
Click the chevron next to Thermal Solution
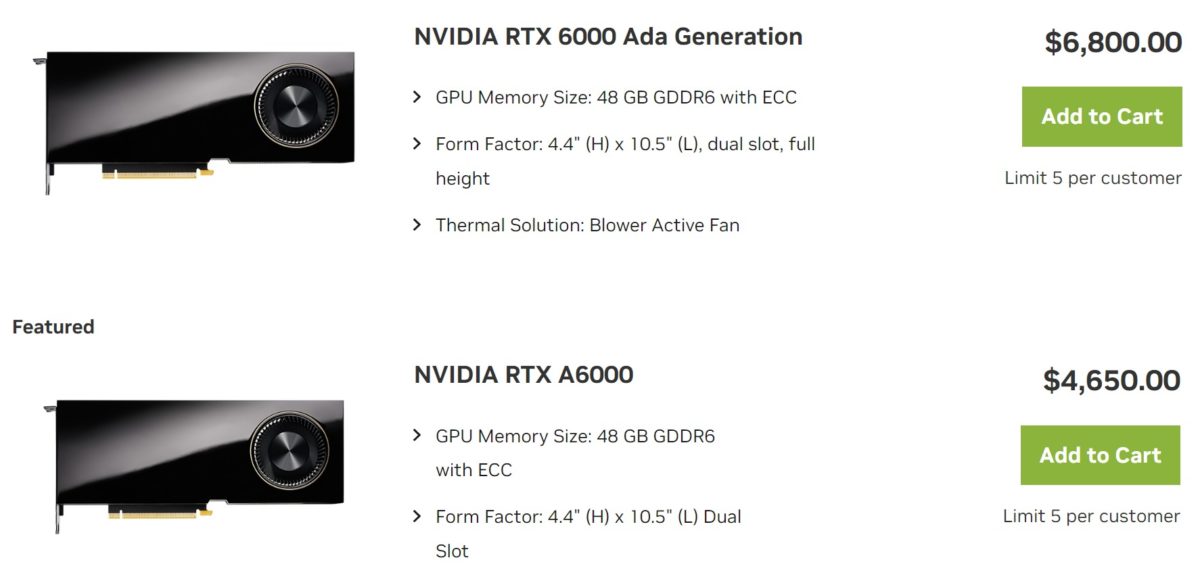click(x=418, y=225)
